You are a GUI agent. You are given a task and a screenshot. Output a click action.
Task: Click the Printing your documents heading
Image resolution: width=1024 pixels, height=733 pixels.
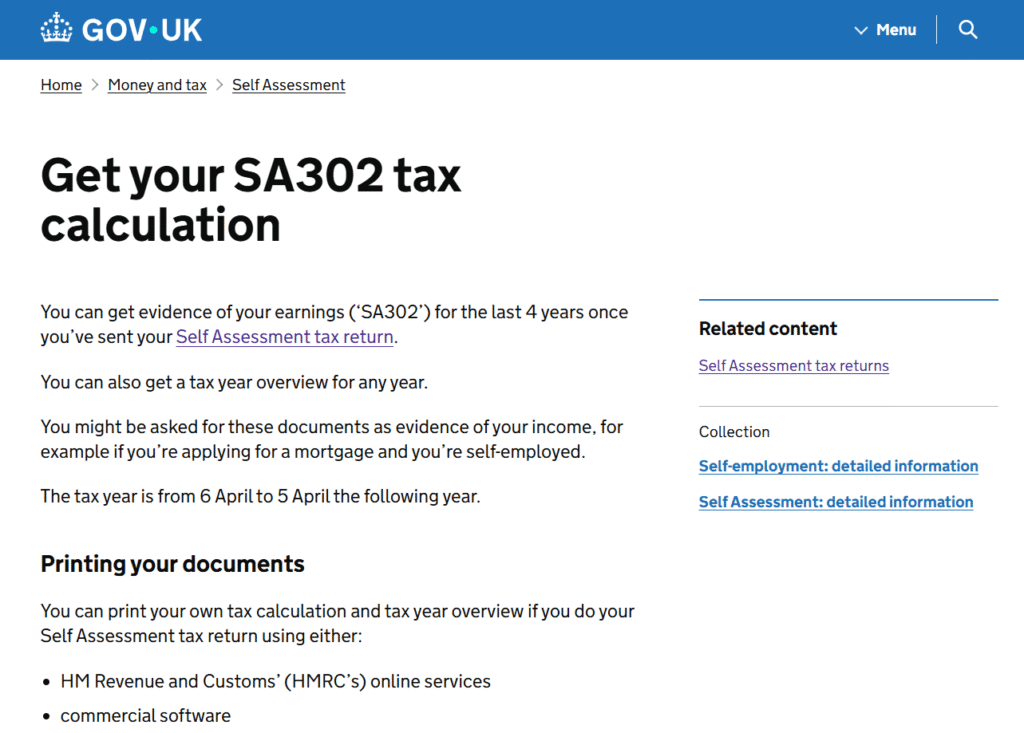[172, 564]
